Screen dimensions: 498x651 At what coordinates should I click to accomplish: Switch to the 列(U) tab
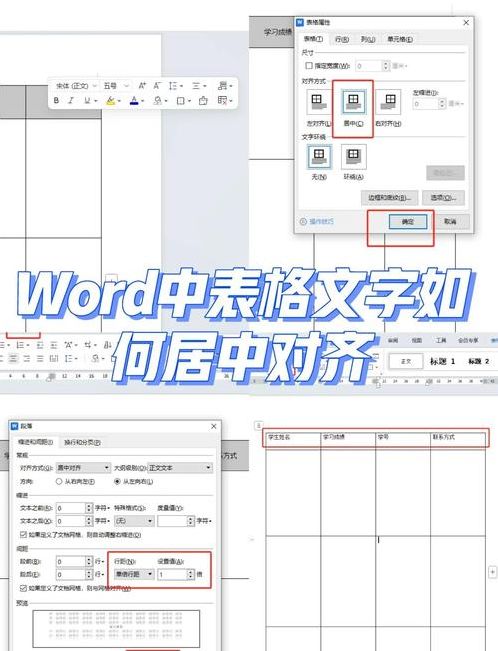click(368, 39)
